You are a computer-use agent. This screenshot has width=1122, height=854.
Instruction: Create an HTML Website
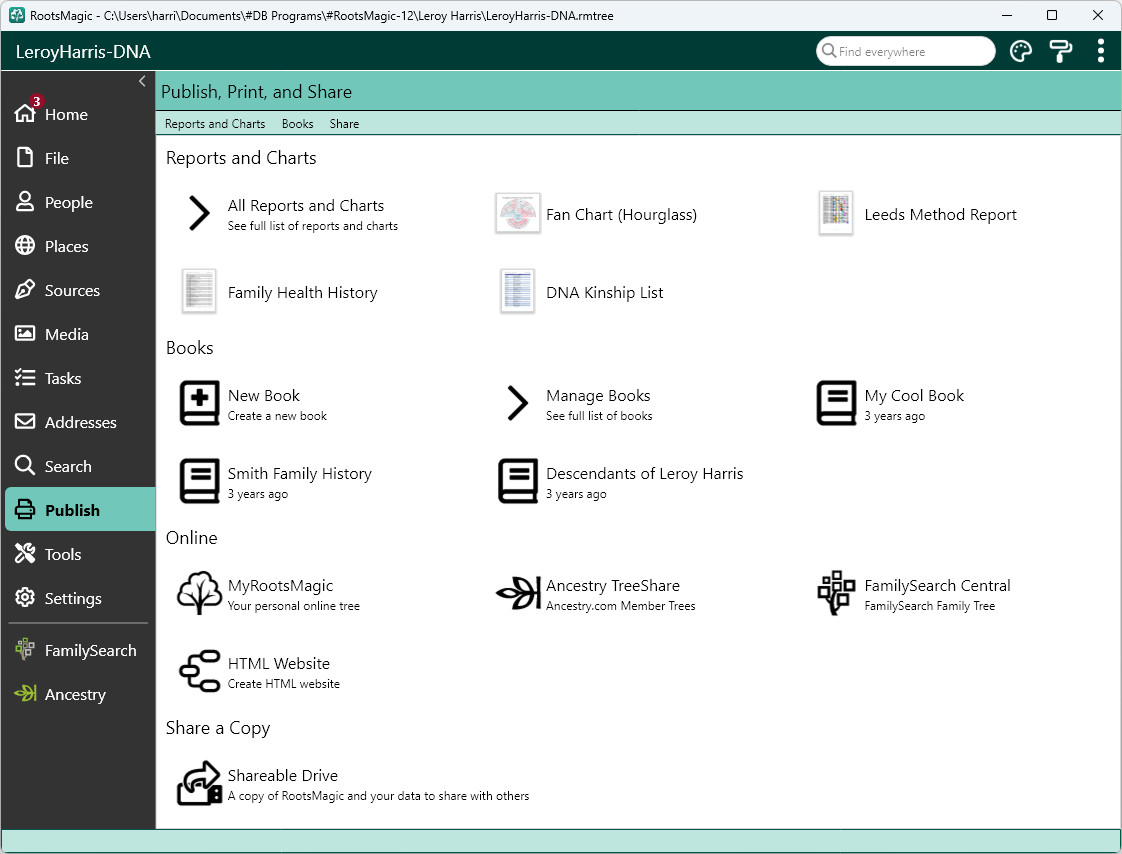259,672
